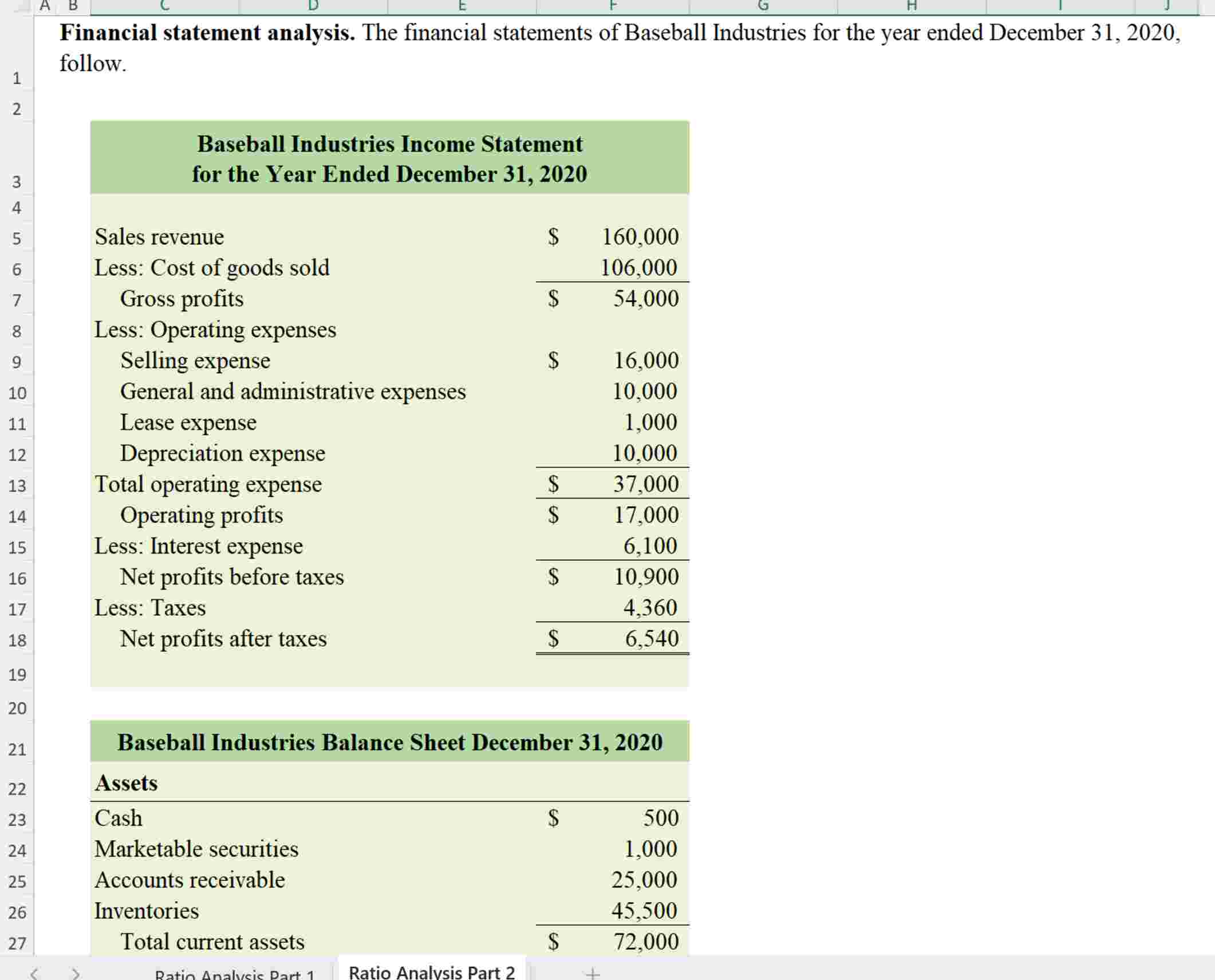
Task: Select column H header
Action: pos(912,6)
